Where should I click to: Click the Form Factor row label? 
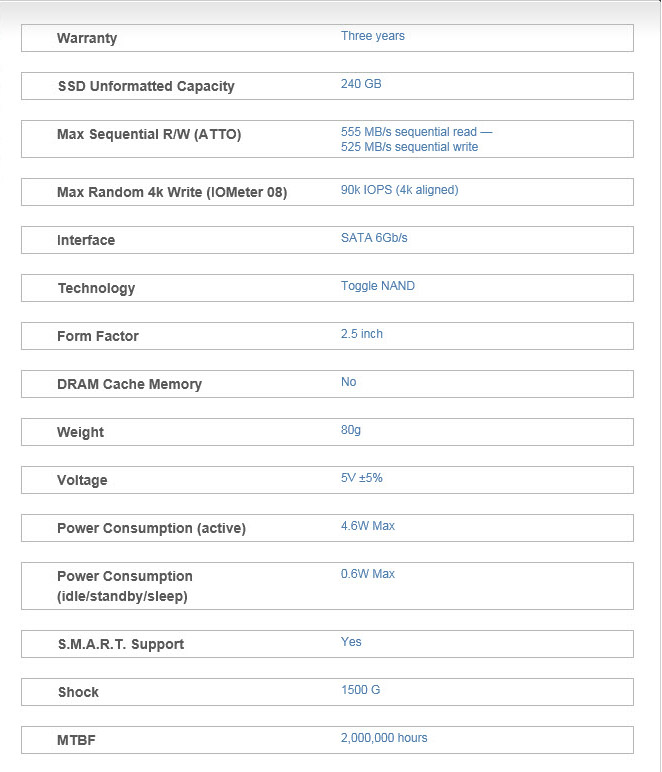[98, 336]
